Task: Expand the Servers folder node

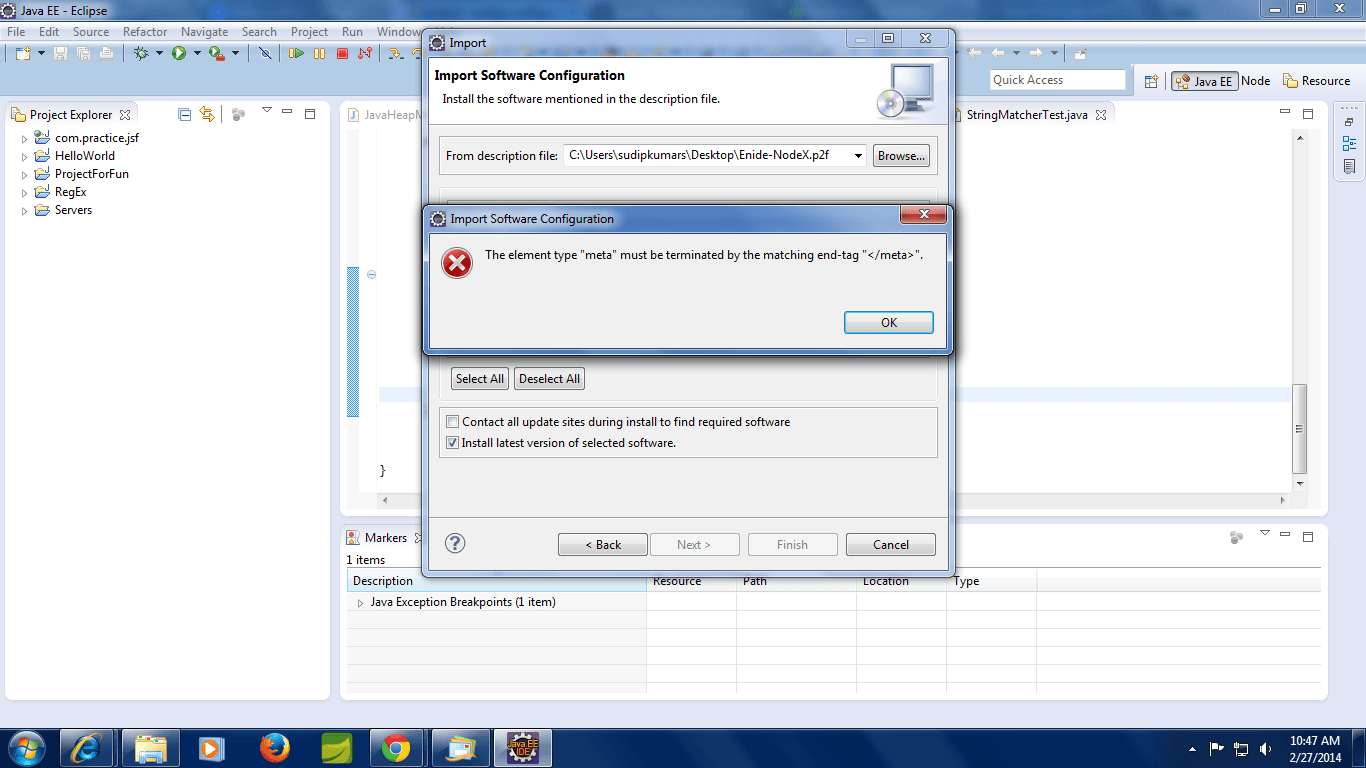Action: (x=25, y=210)
